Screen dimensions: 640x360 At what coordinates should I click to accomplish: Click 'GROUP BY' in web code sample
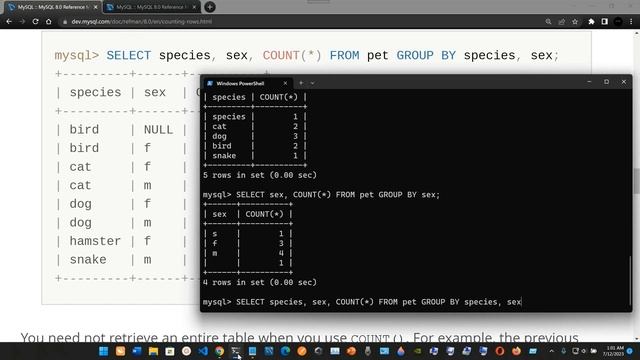(426, 55)
